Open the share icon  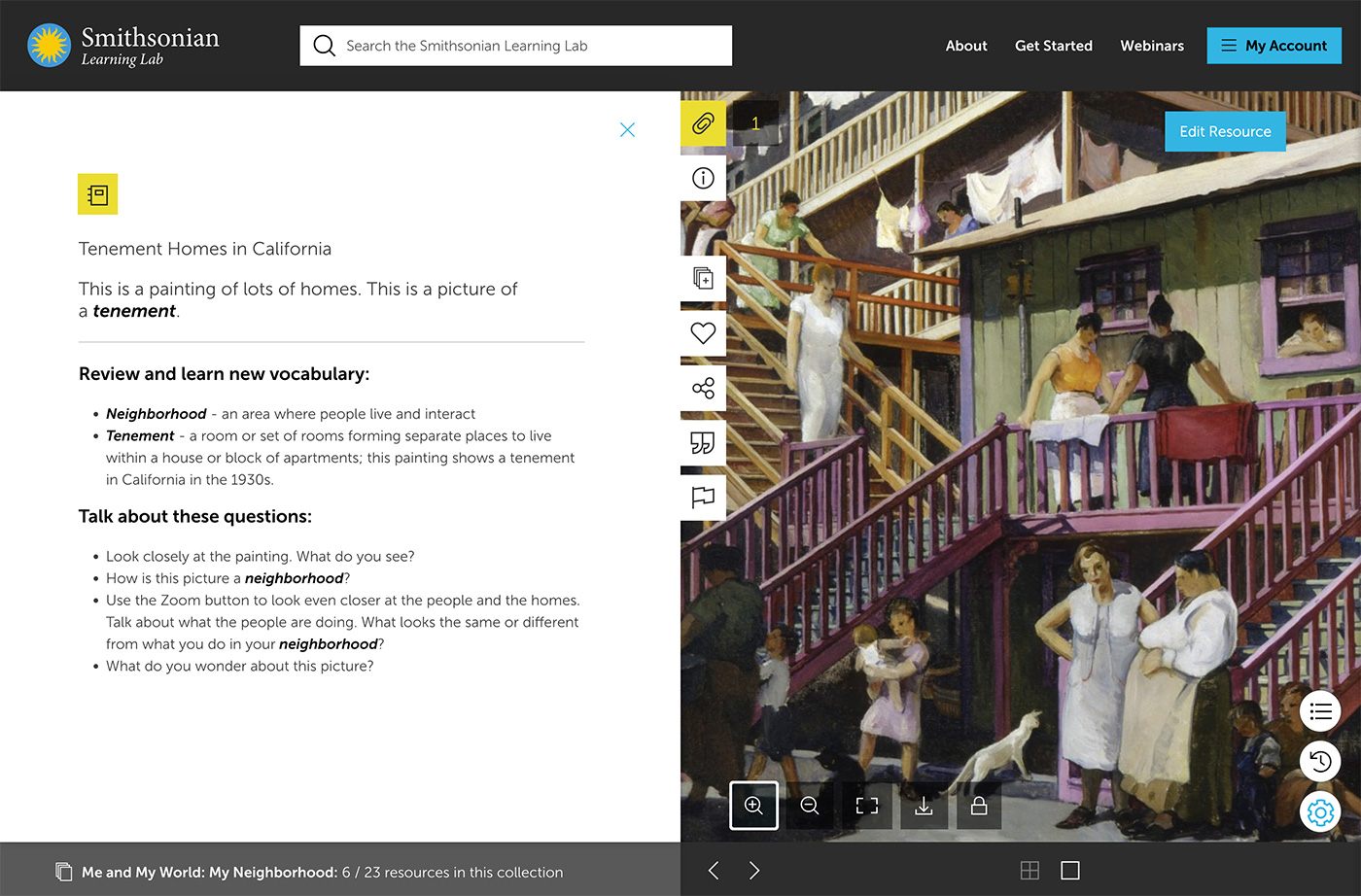(x=703, y=388)
